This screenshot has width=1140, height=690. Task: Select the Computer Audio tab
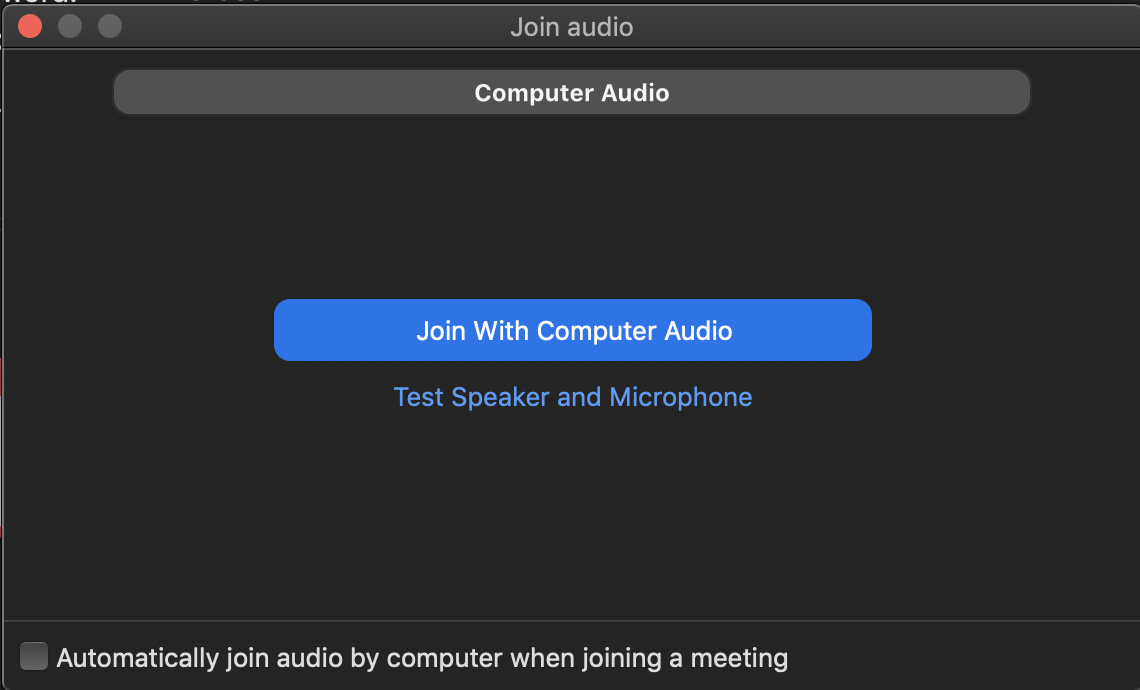click(571, 93)
